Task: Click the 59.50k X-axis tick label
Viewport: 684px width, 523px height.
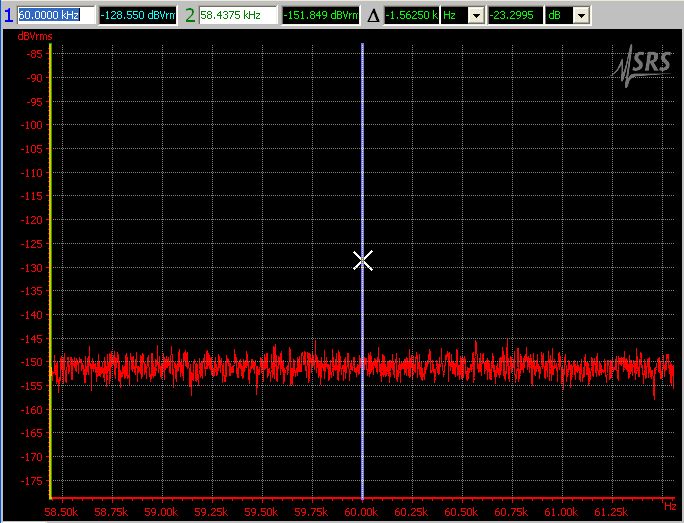Action: pyautogui.click(x=261, y=512)
